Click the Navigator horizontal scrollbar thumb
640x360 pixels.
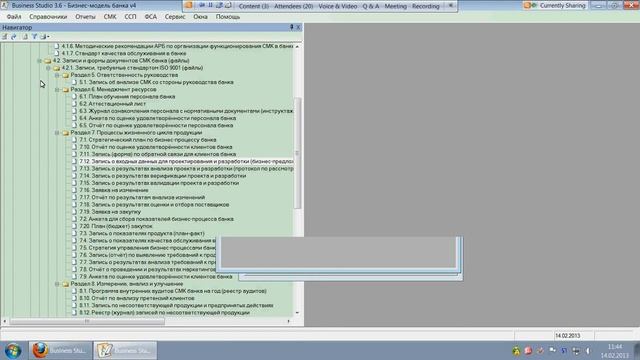click(87, 322)
